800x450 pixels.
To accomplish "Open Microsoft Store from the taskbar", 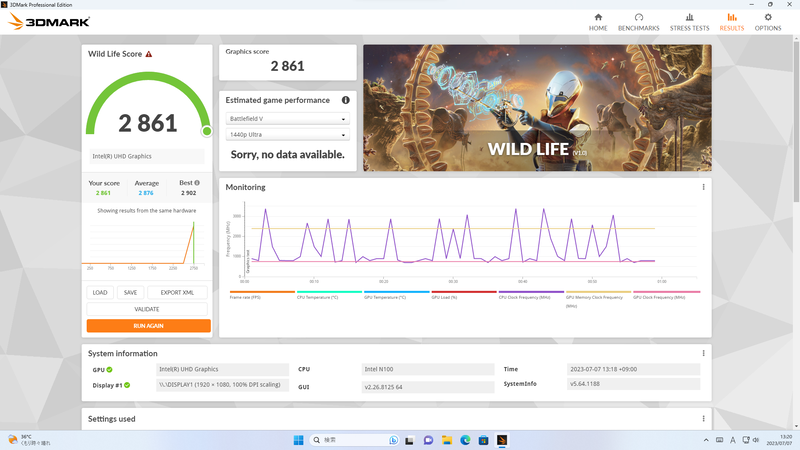I will click(484, 440).
